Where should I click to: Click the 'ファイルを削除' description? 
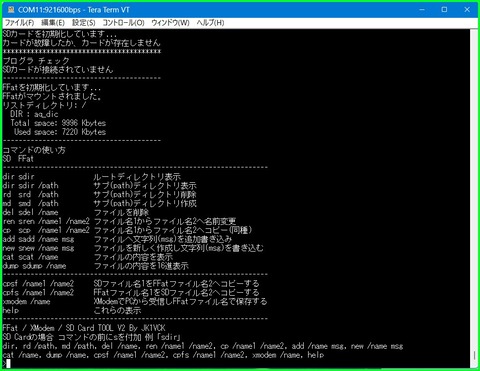pos(121,212)
